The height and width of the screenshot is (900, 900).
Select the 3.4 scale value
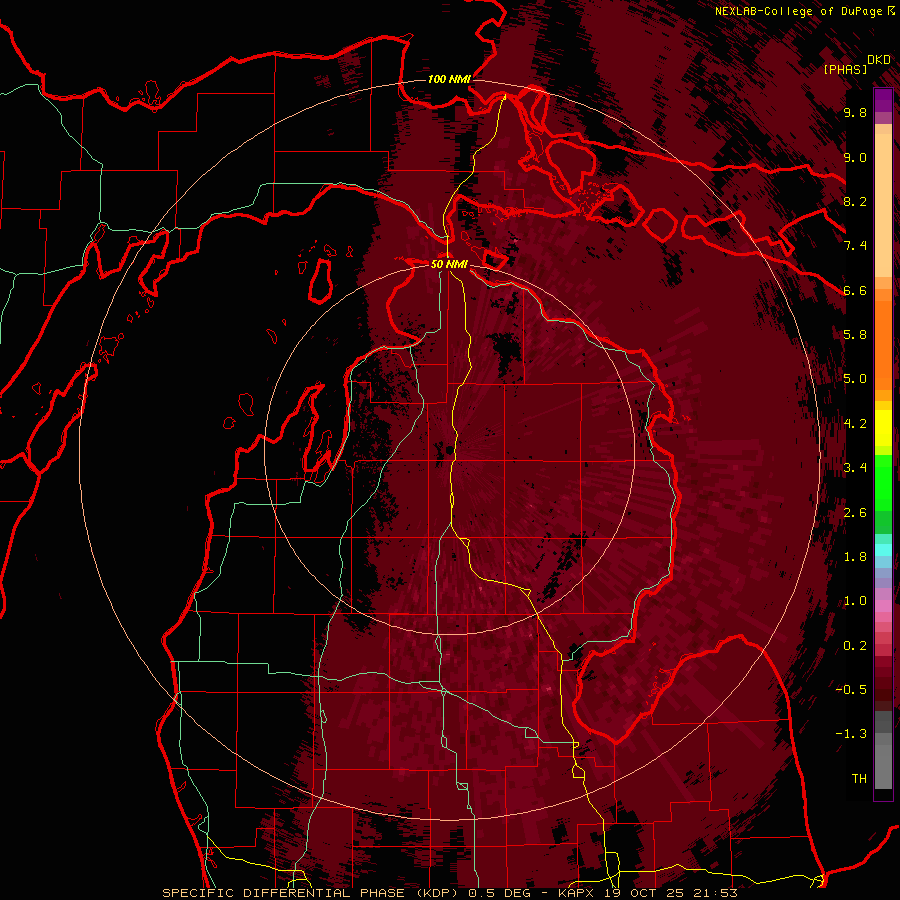(x=855, y=468)
